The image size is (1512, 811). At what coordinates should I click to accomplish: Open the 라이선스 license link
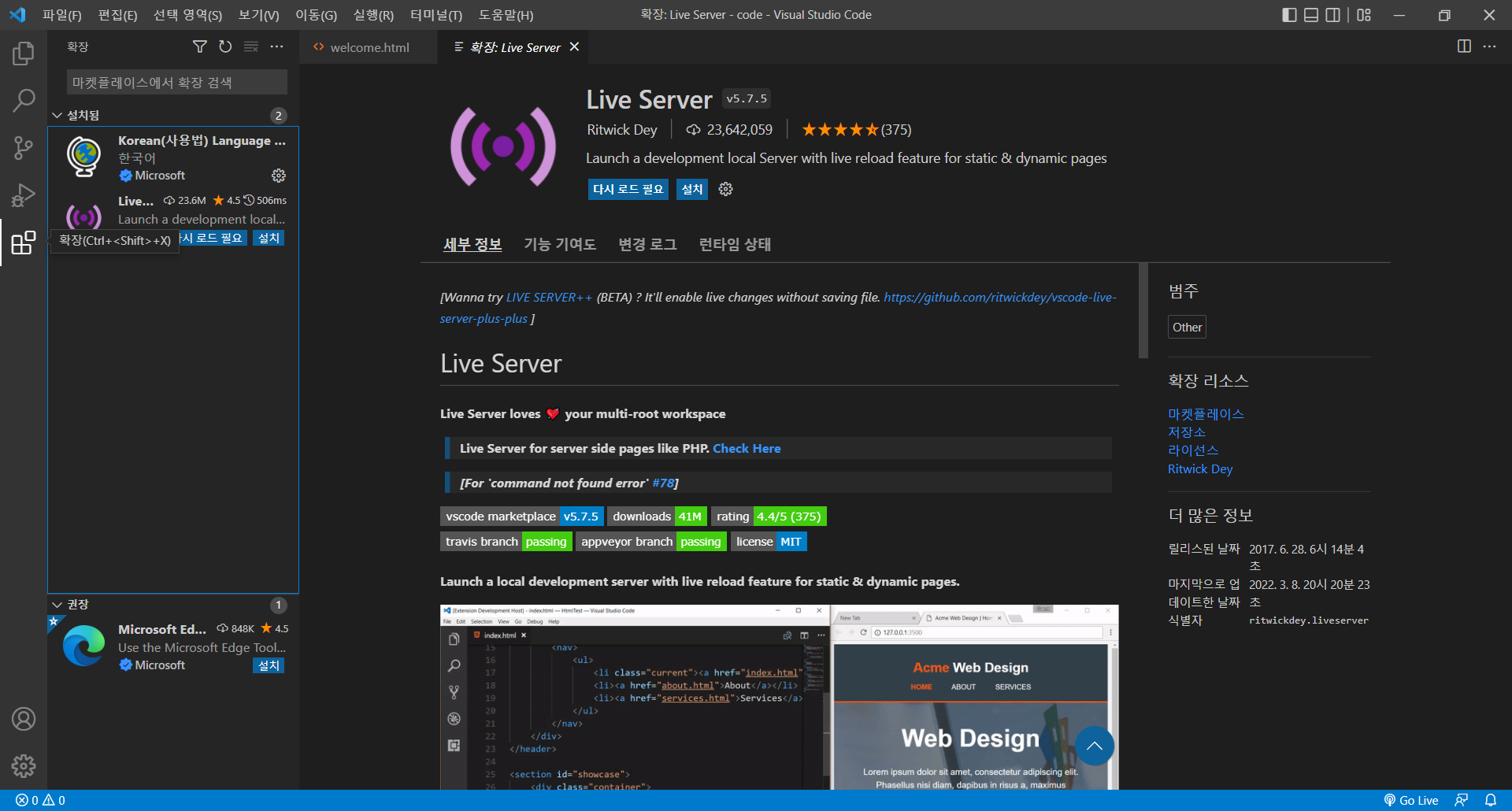tap(1193, 450)
